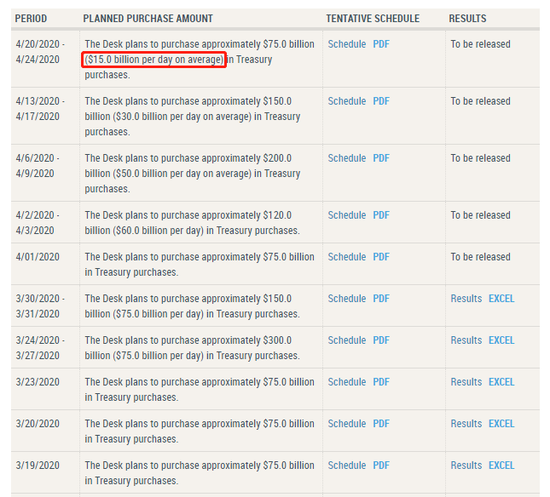This screenshot has height=497, width=550.
Task: Open Schedule link for 3/30/2020 - 3/31/2020
Action: (347, 298)
